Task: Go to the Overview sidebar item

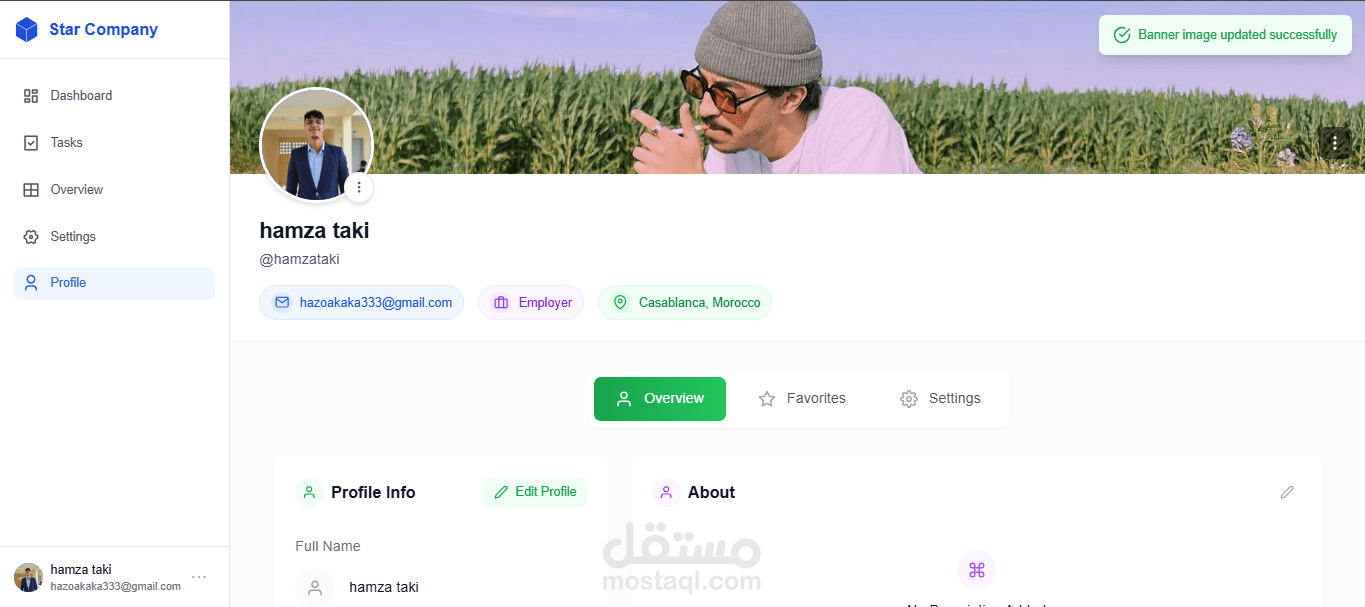Action: (114, 190)
